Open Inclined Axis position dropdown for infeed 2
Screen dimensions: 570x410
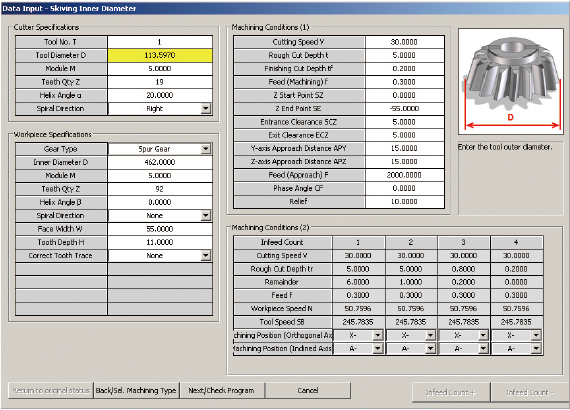(x=431, y=349)
